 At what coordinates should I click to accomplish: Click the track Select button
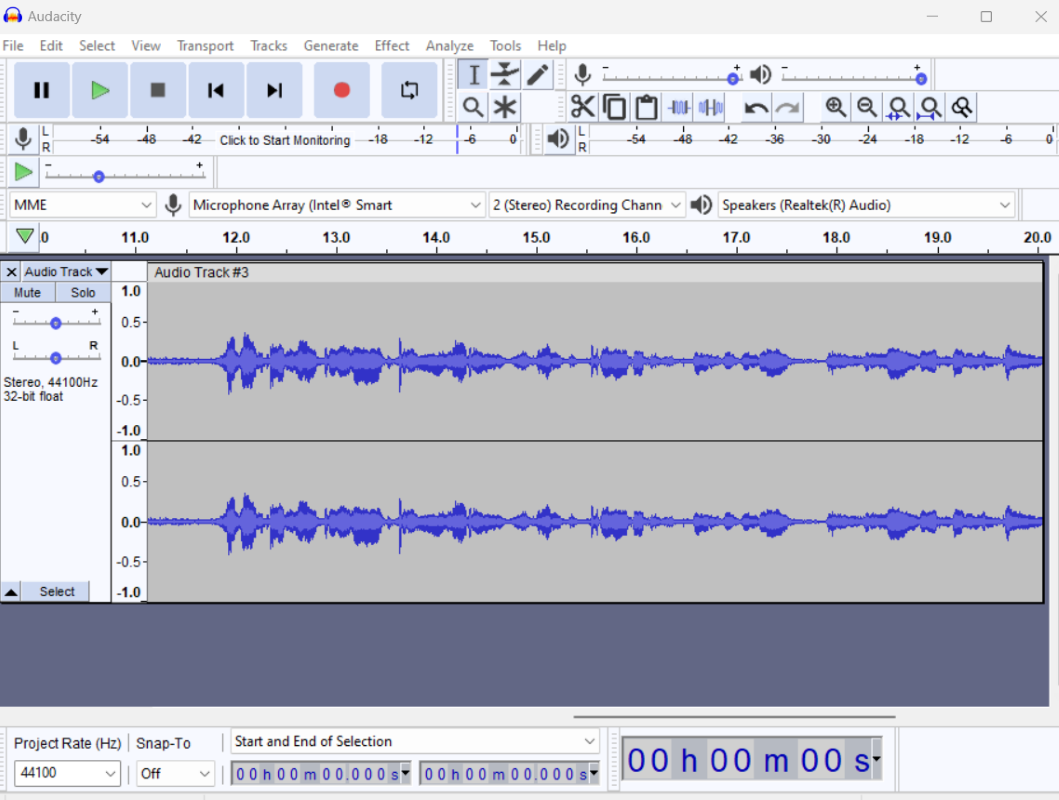coord(57,591)
